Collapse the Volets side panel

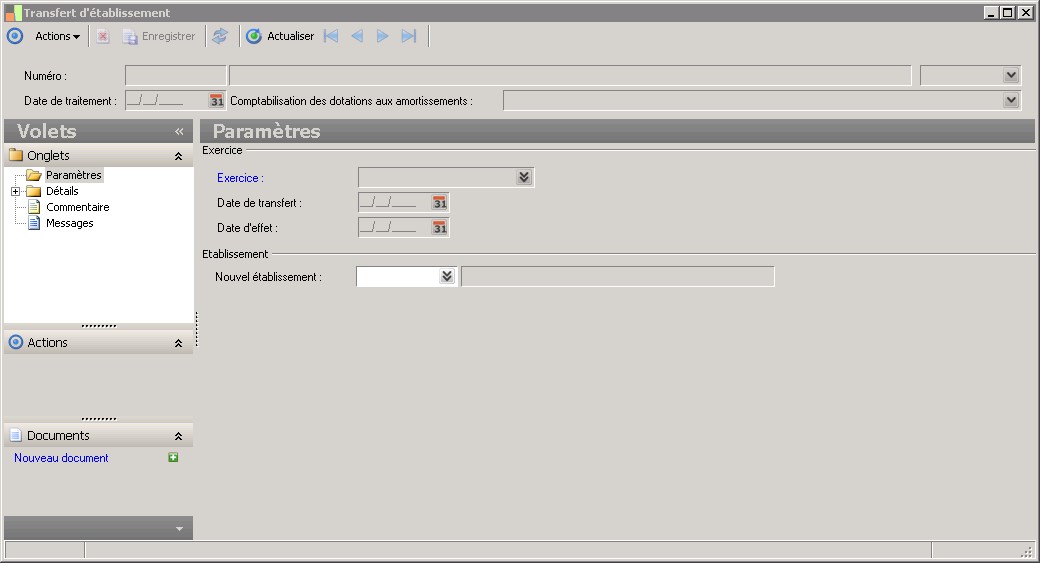coord(179,131)
